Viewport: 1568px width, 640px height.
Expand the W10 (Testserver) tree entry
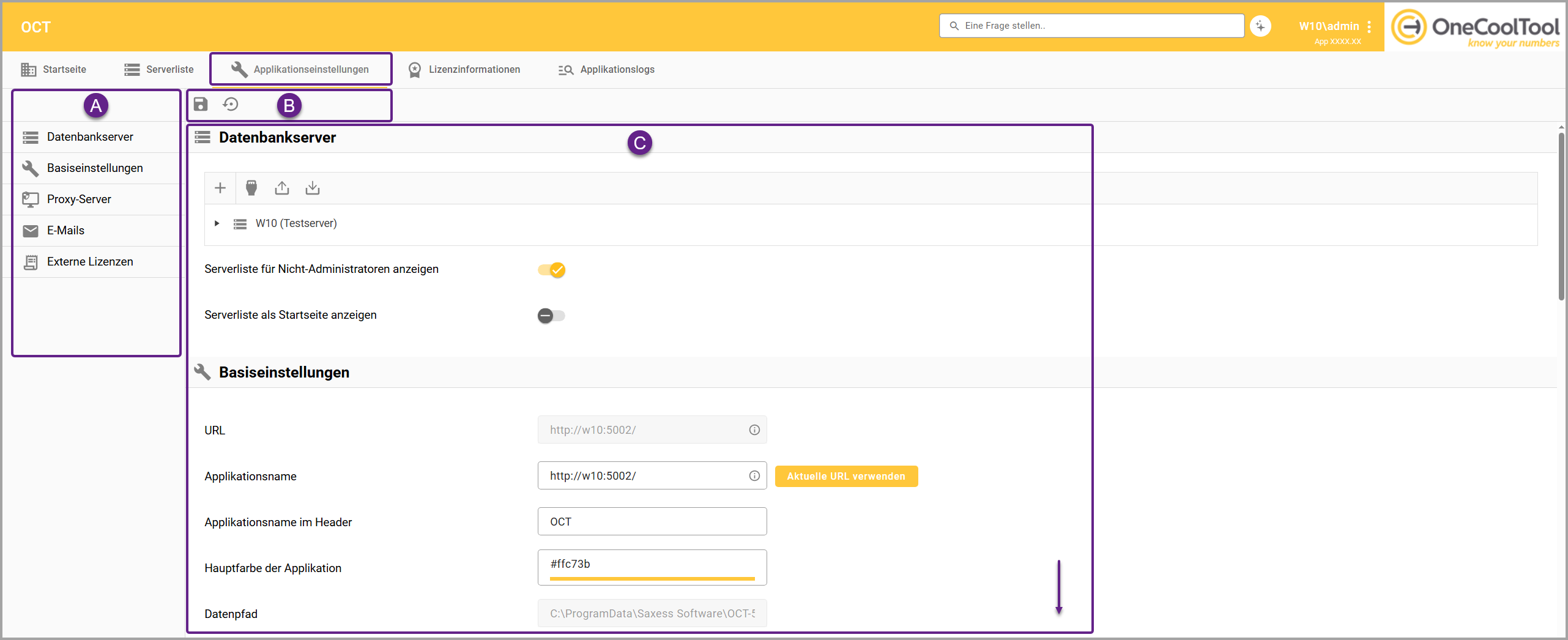(217, 223)
